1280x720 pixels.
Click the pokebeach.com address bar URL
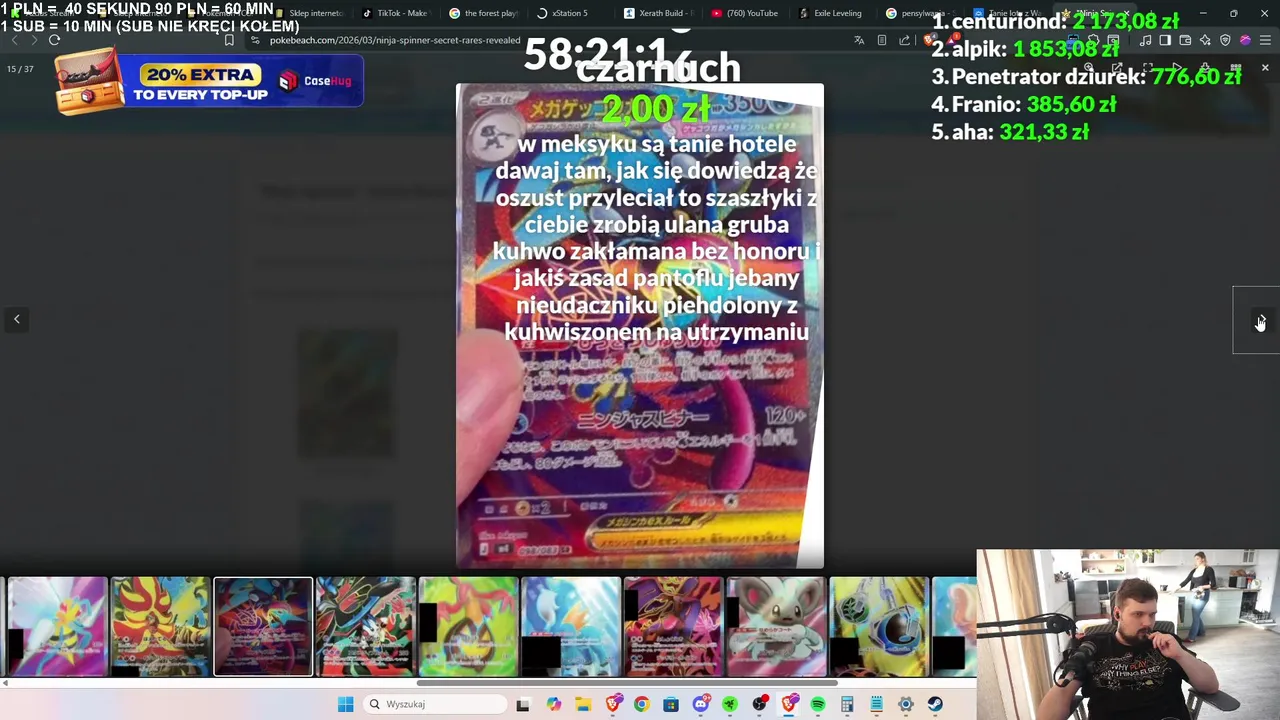pos(395,40)
